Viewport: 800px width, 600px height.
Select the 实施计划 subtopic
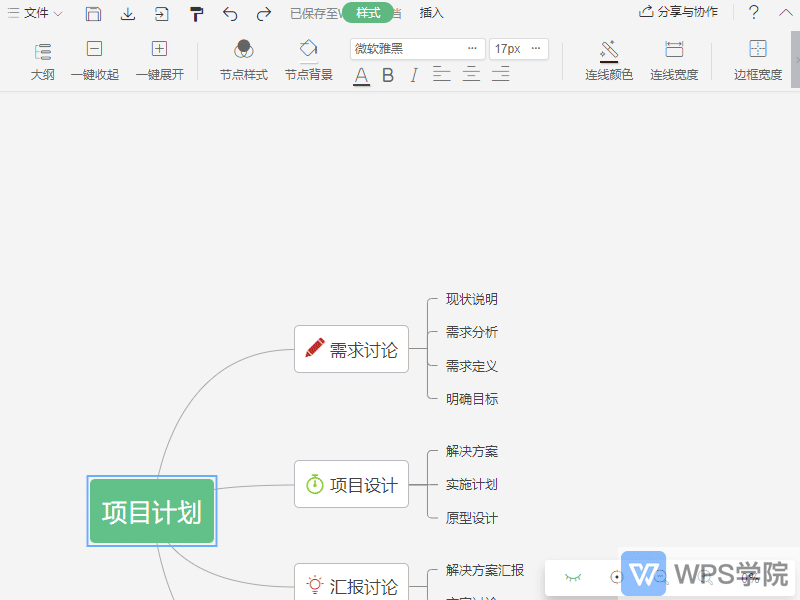pyautogui.click(x=471, y=485)
